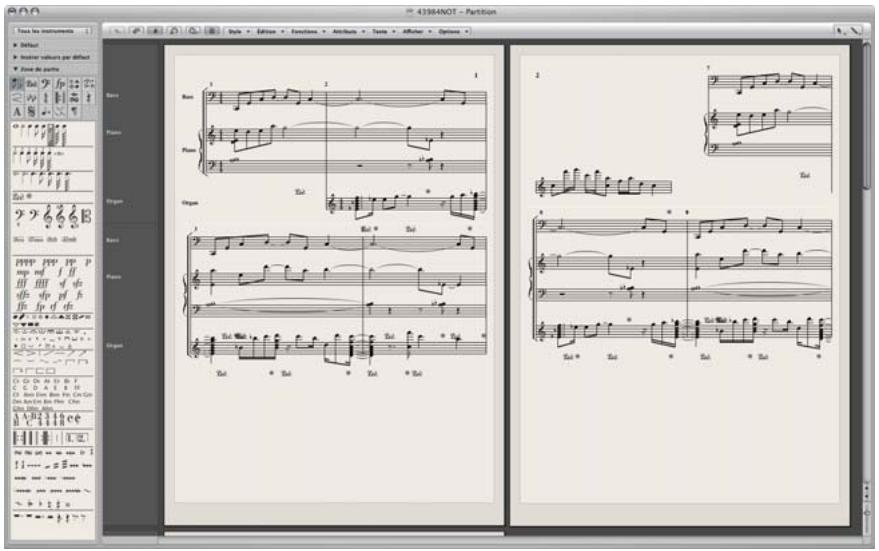
Task: Open the Afficher menu
Action: 417,31
